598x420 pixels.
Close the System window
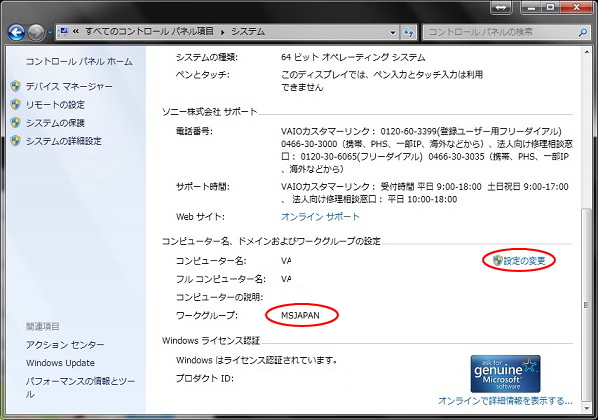(576, 7)
